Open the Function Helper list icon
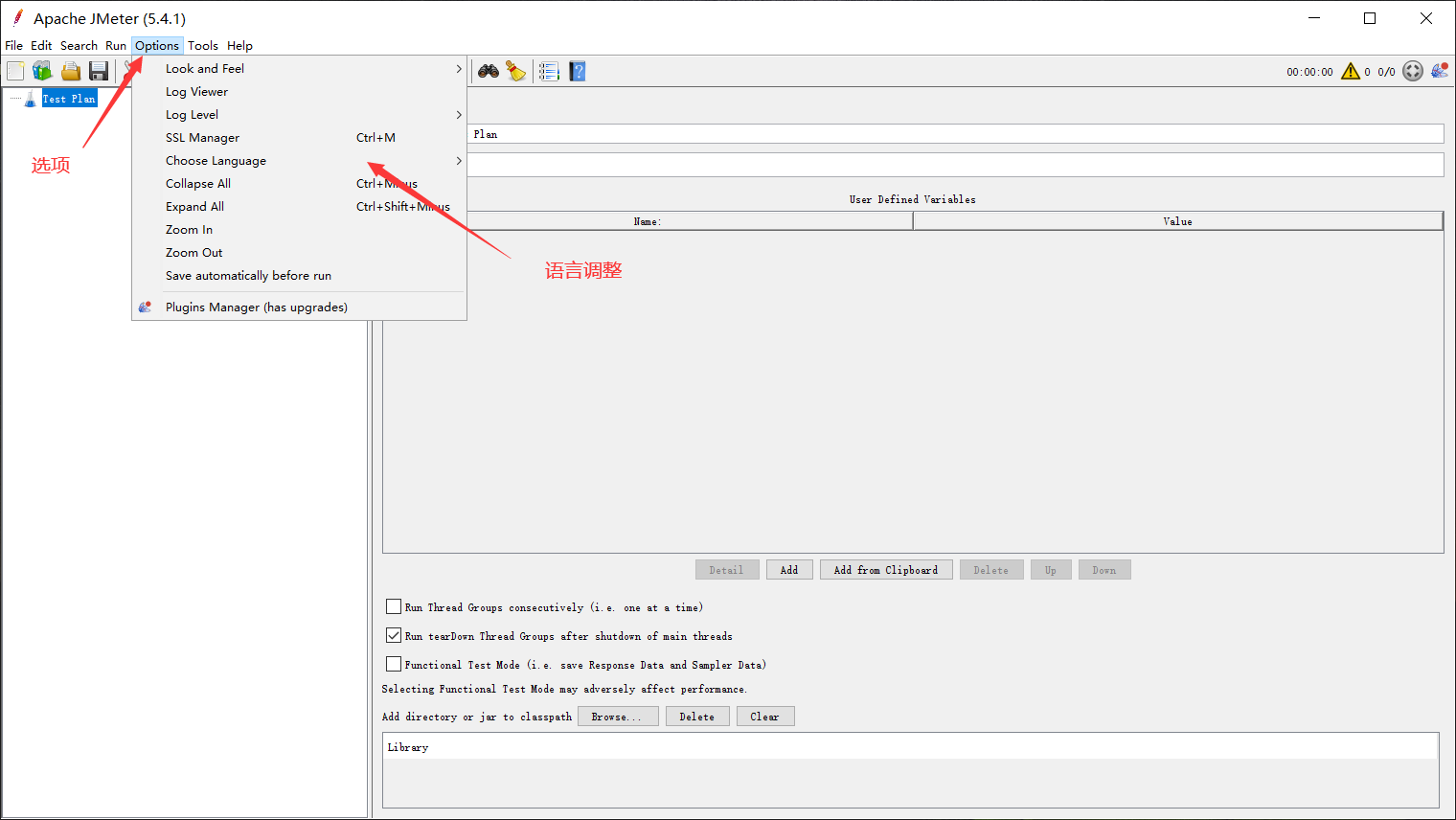The image size is (1456, 820). [x=549, y=71]
